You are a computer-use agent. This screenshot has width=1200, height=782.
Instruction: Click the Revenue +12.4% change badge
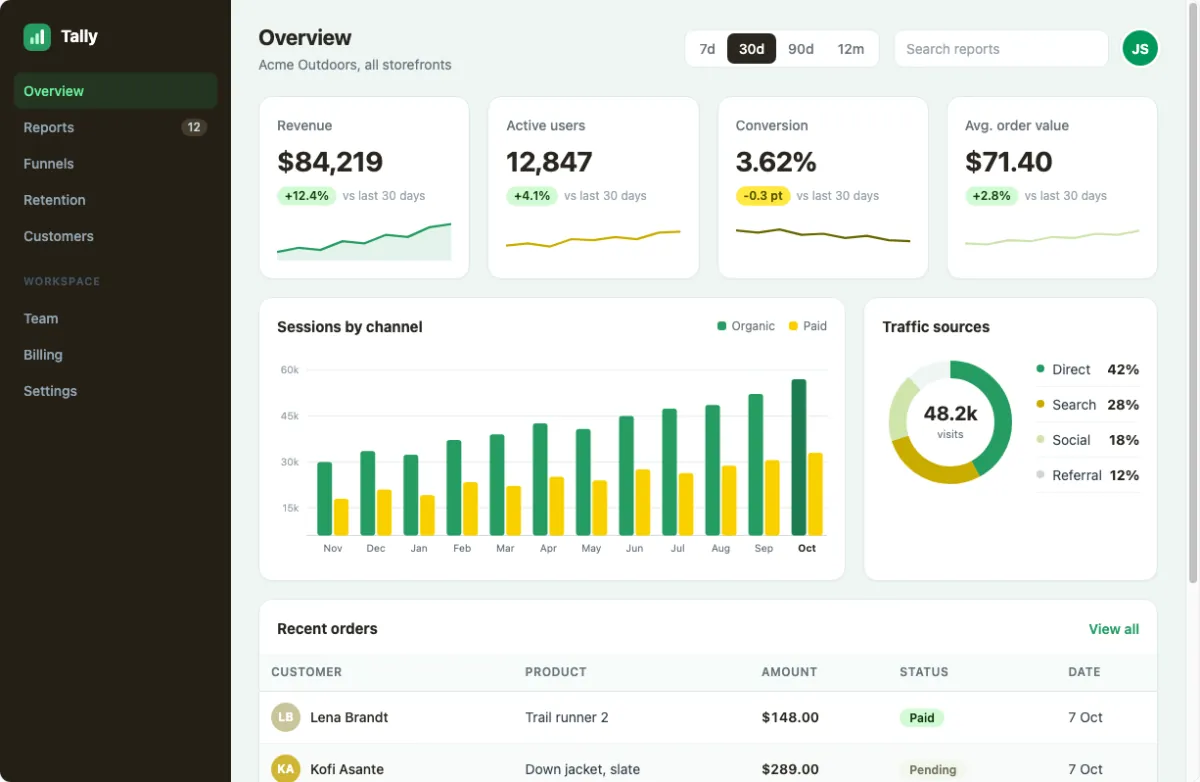coord(306,196)
